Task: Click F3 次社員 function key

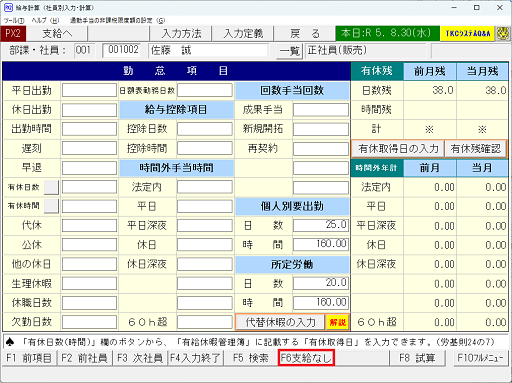Action: click(x=140, y=358)
